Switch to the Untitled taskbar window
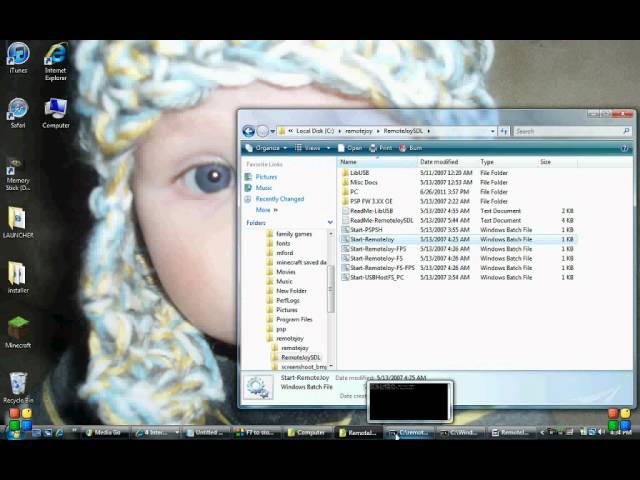The image size is (640, 480). coord(207,433)
